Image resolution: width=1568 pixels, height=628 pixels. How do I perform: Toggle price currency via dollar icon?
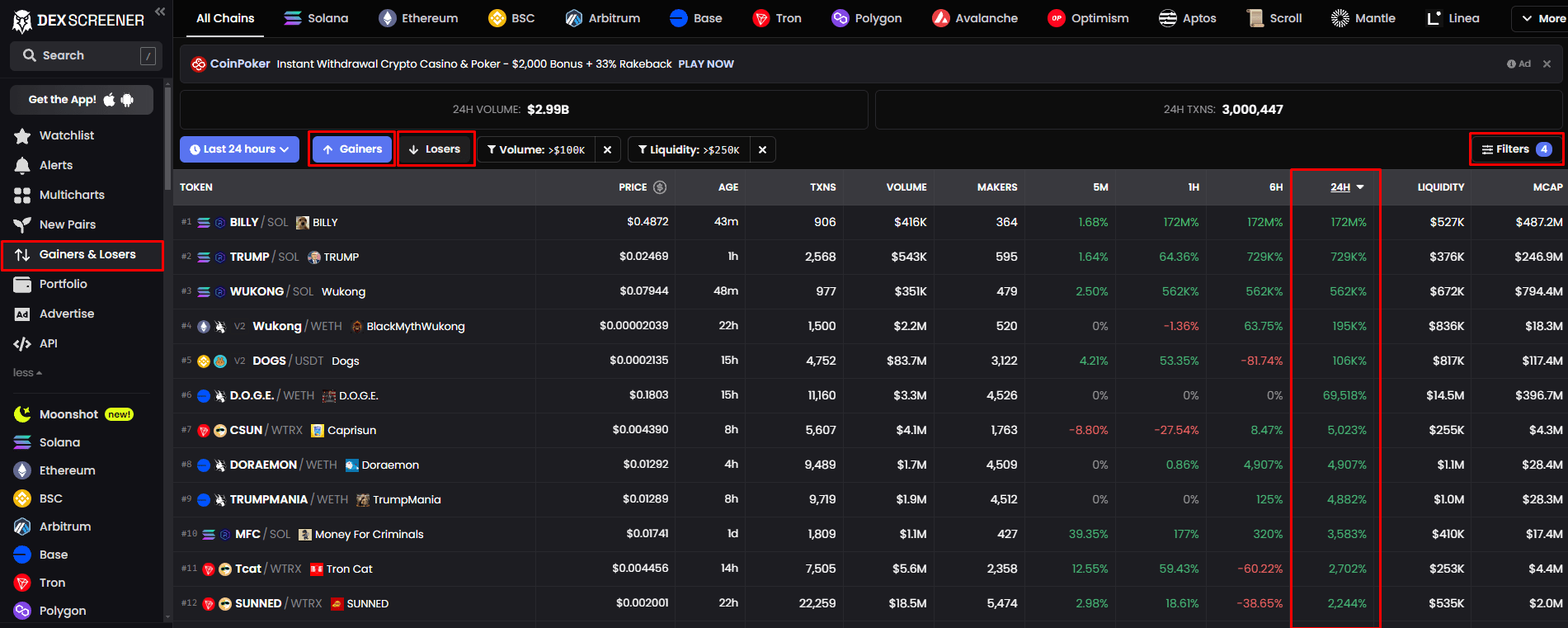[x=660, y=187]
